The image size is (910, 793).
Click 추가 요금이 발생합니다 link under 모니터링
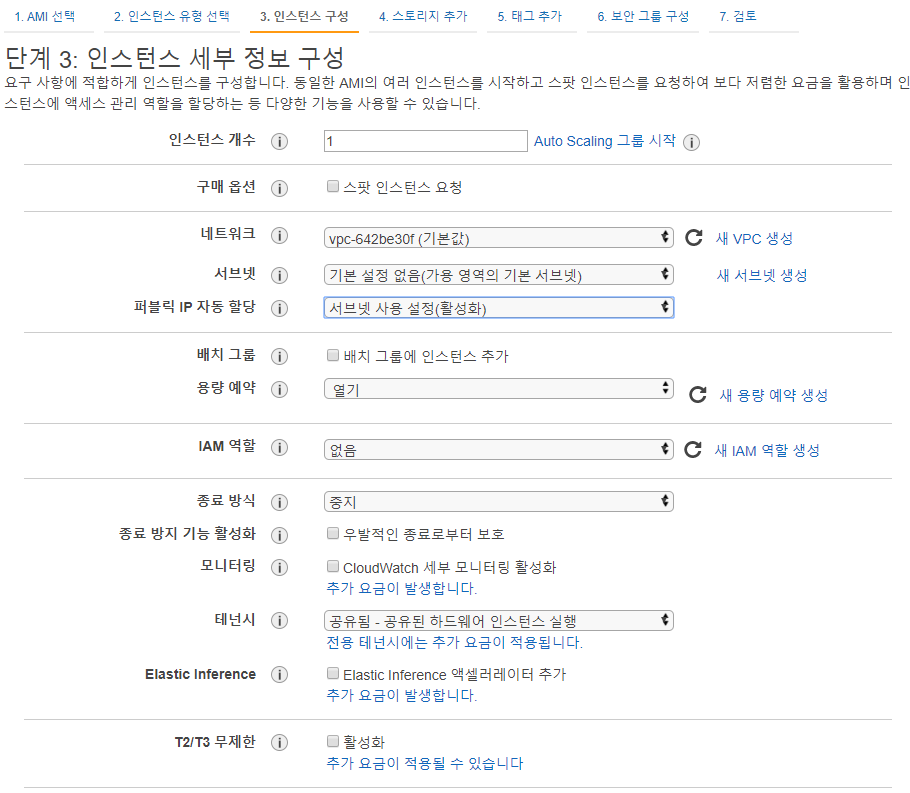click(x=402, y=588)
